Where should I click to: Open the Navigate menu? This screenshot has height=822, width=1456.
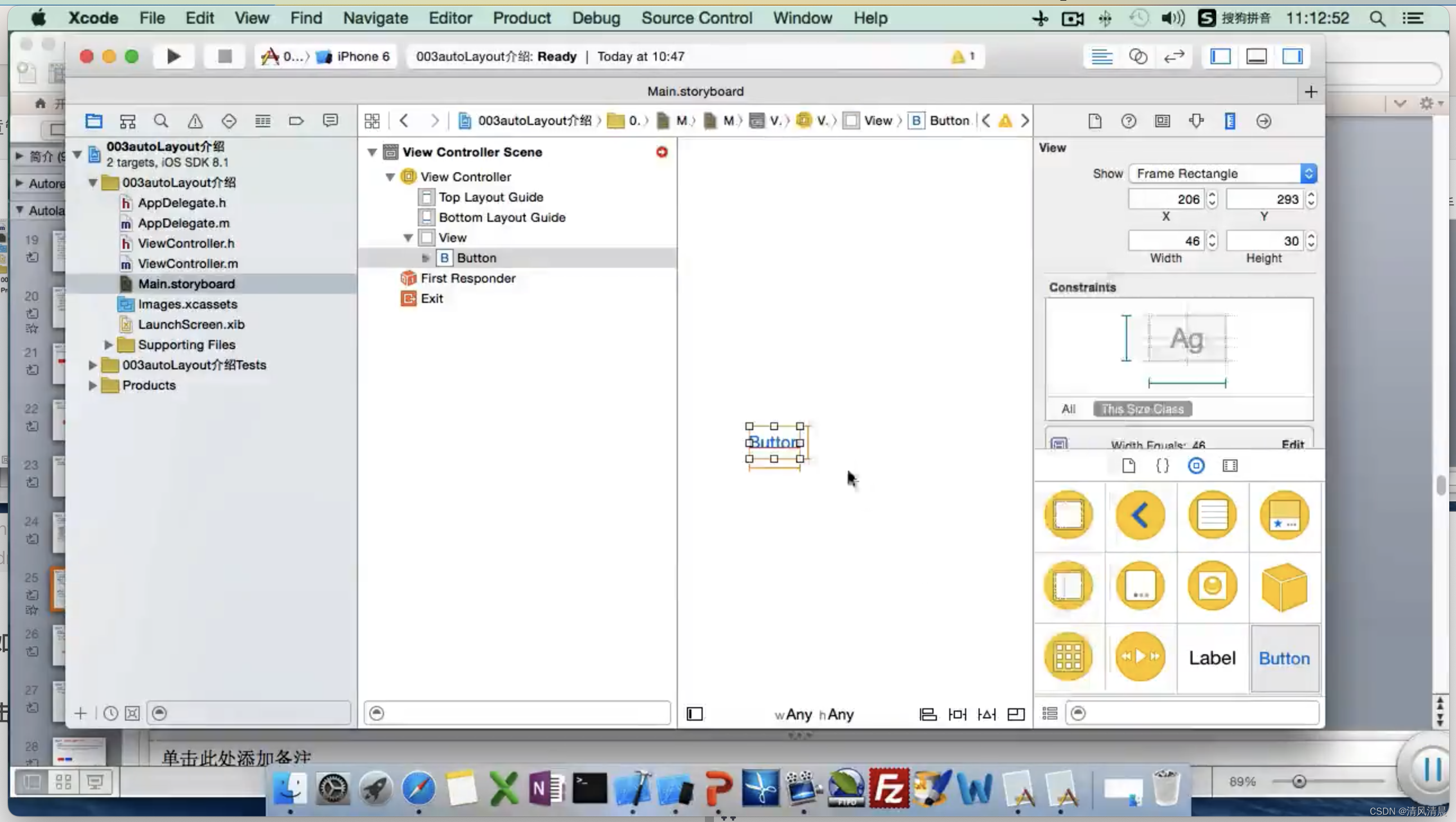click(x=376, y=18)
